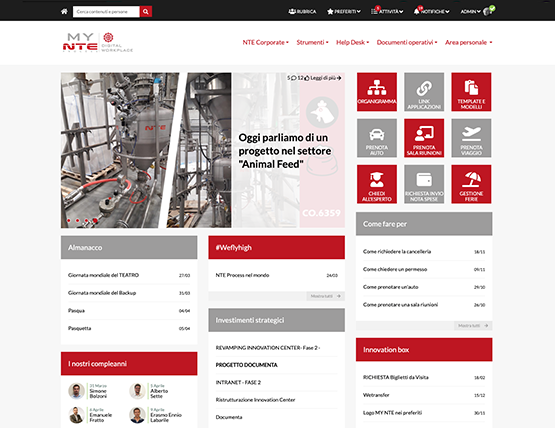Open the Link Applicazioni tile
Viewport: 555px width, 428px height.
424,92
